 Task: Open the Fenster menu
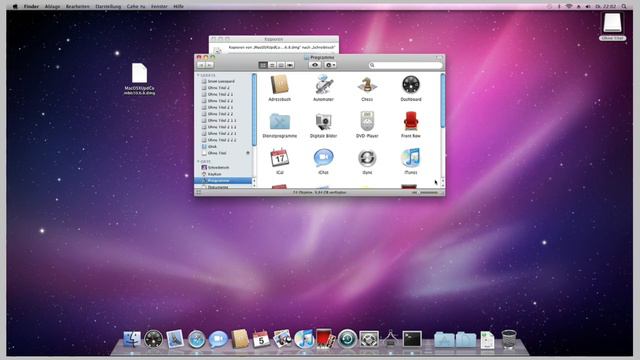point(159,7)
